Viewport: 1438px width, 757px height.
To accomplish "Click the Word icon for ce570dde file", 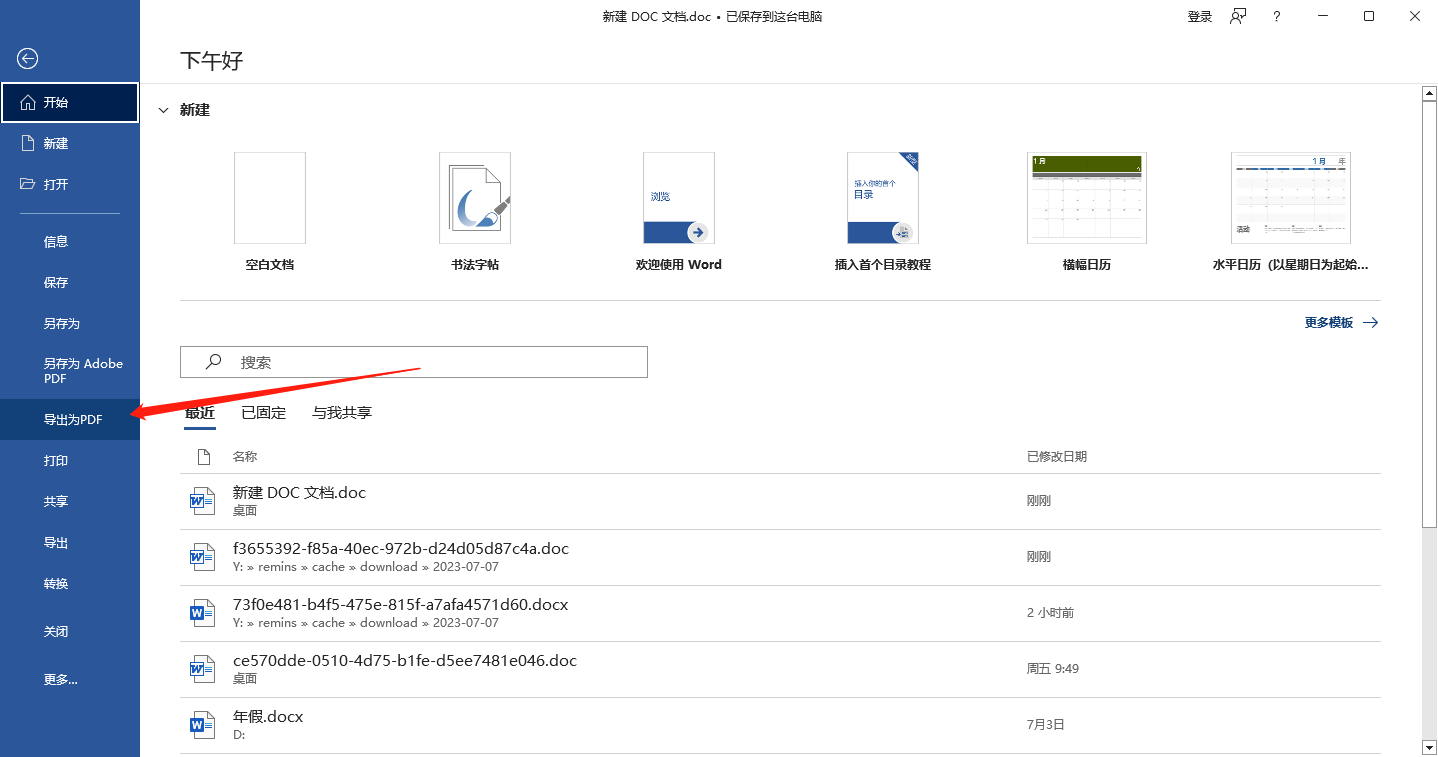I will click(x=203, y=669).
